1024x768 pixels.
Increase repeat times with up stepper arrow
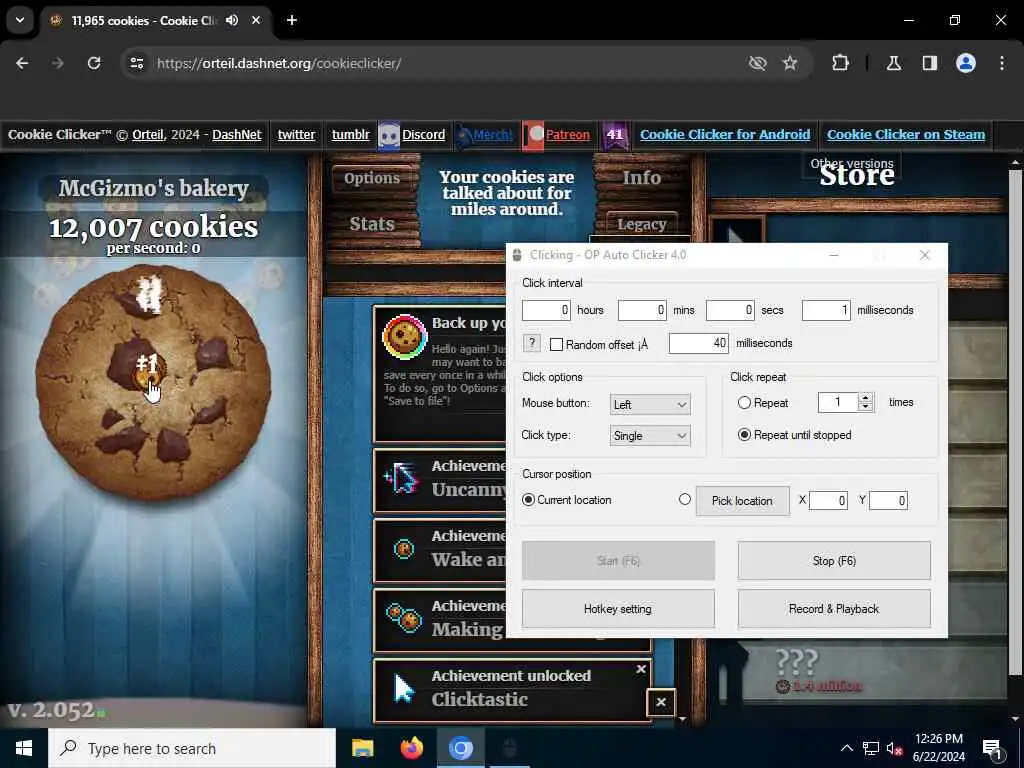(x=865, y=397)
